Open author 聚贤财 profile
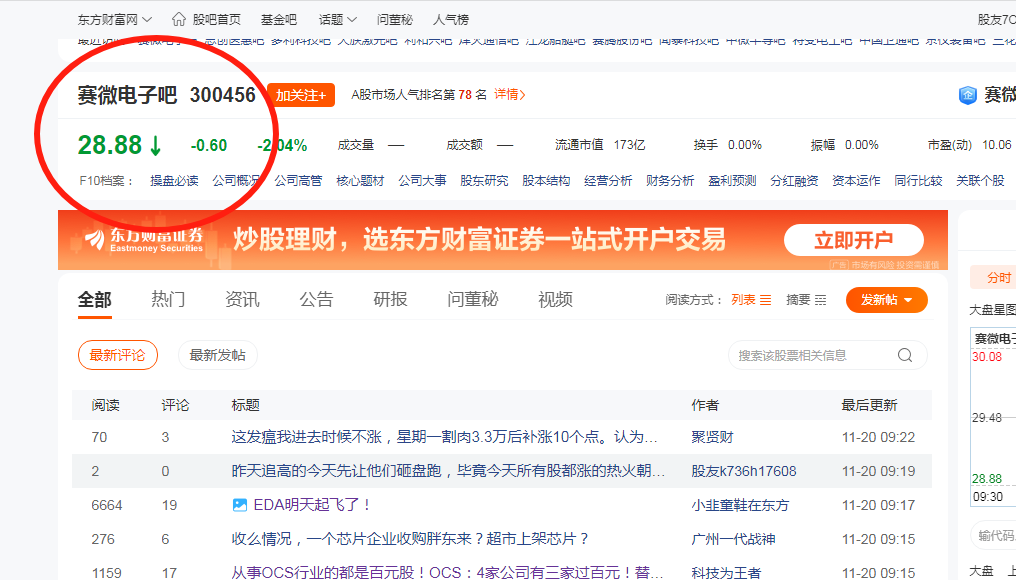The image size is (1016, 580). pyautogui.click(x=712, y=437)
